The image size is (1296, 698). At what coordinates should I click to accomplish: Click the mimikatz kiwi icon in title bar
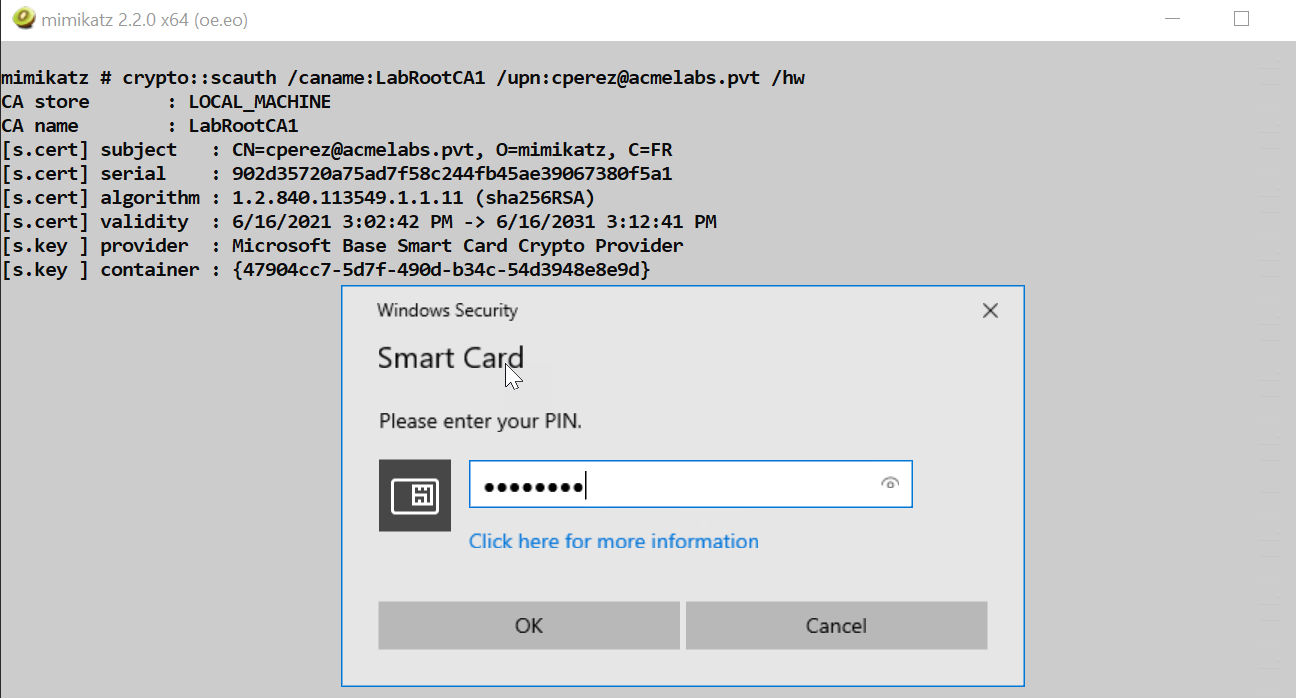22,18
